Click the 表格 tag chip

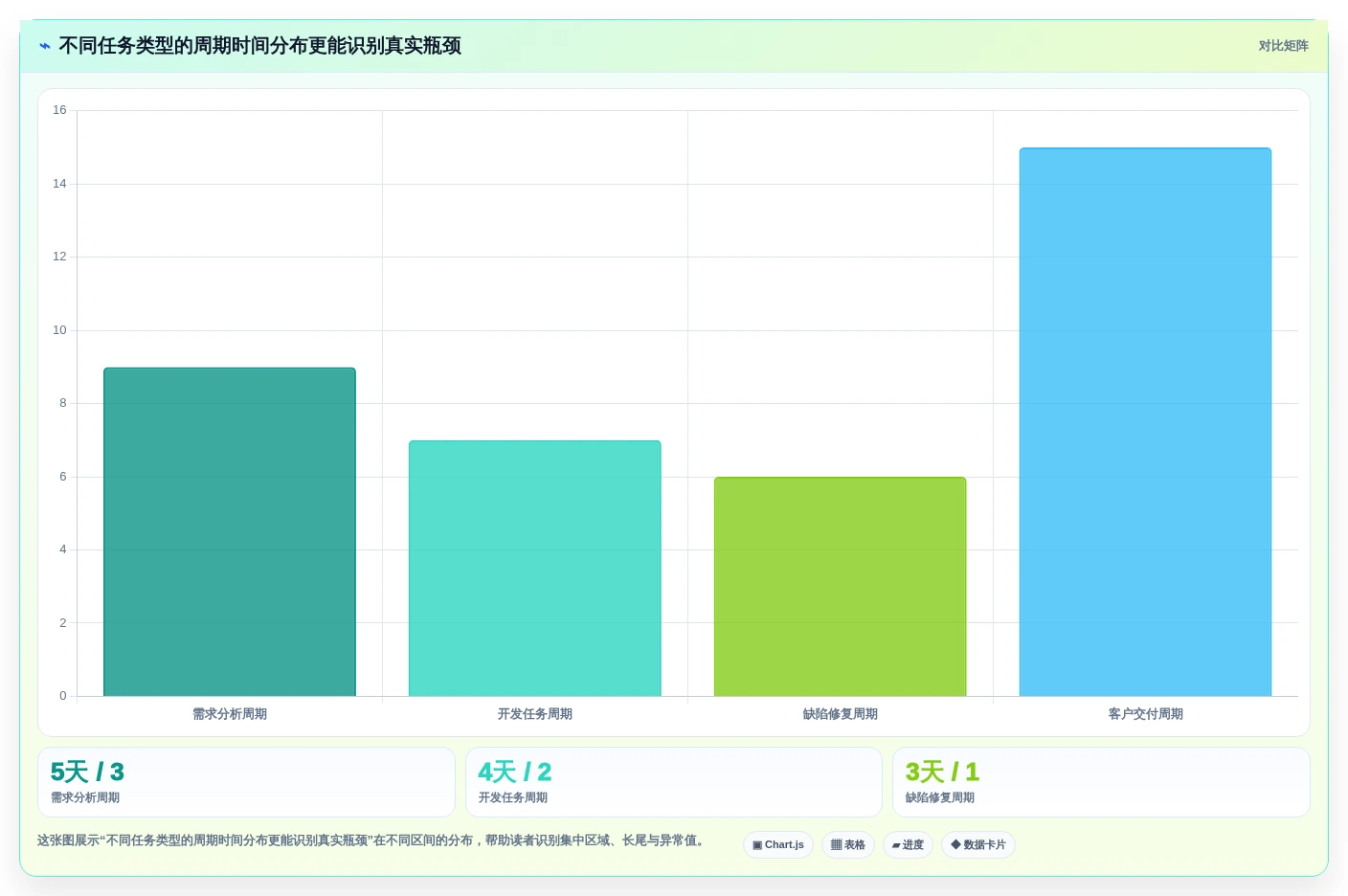848,844
